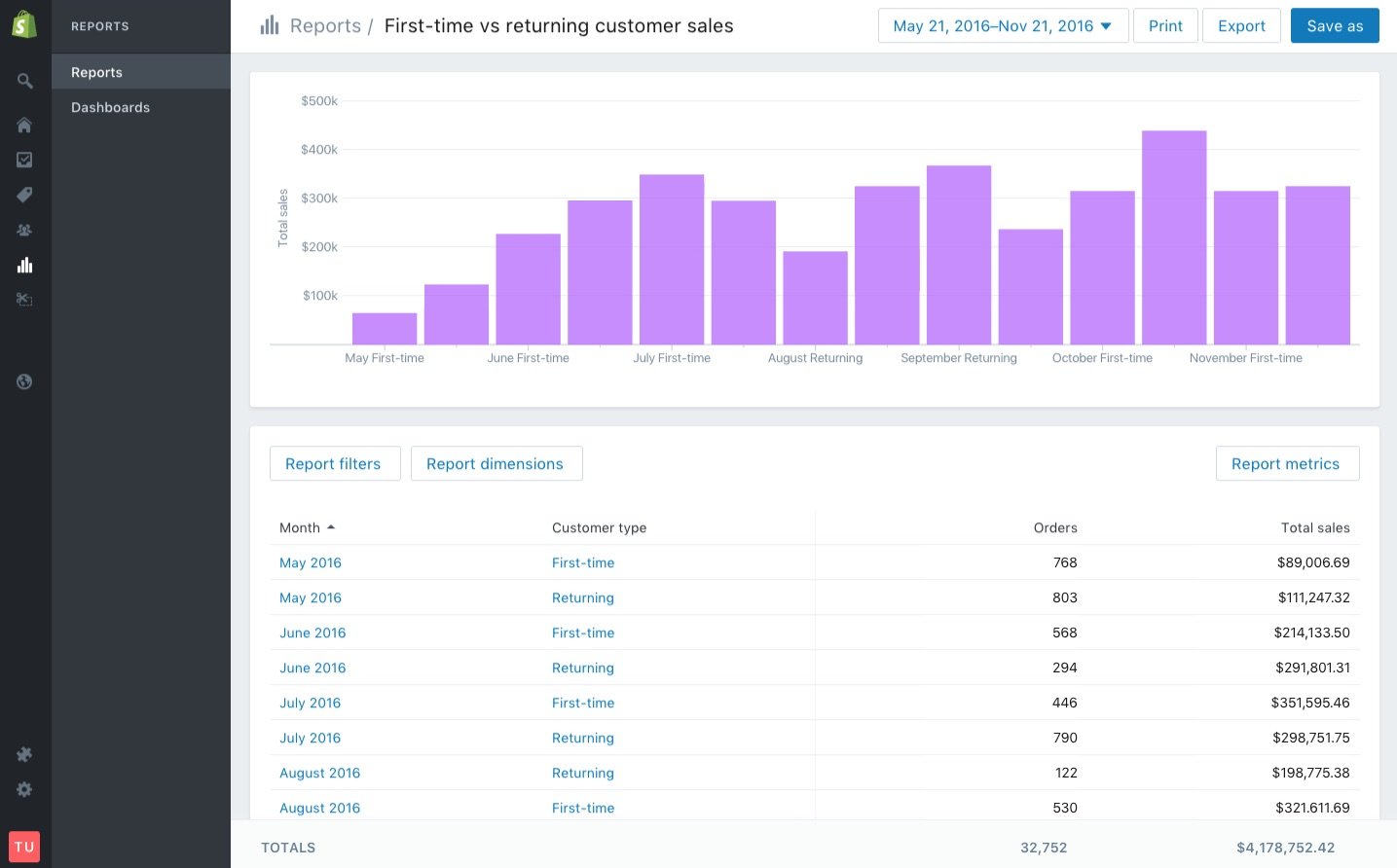Open Reports bar-chart icon in sidebar
Screen dimensions: 1397x868
click(x=24, y=265)
